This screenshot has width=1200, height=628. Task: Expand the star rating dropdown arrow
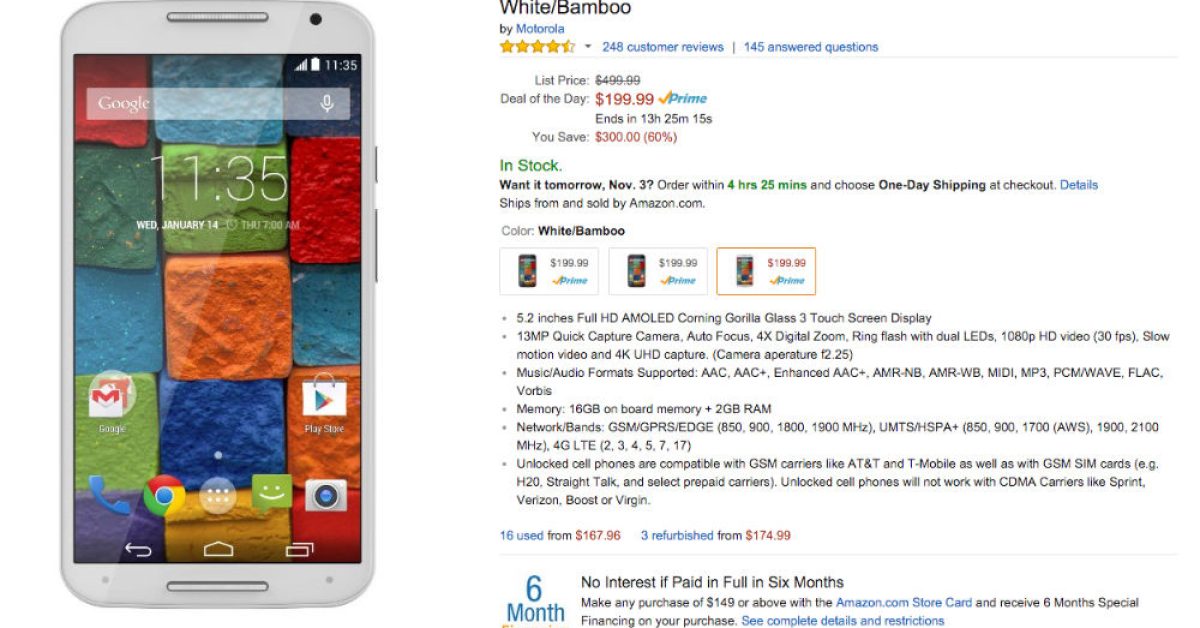click(588, 47)
